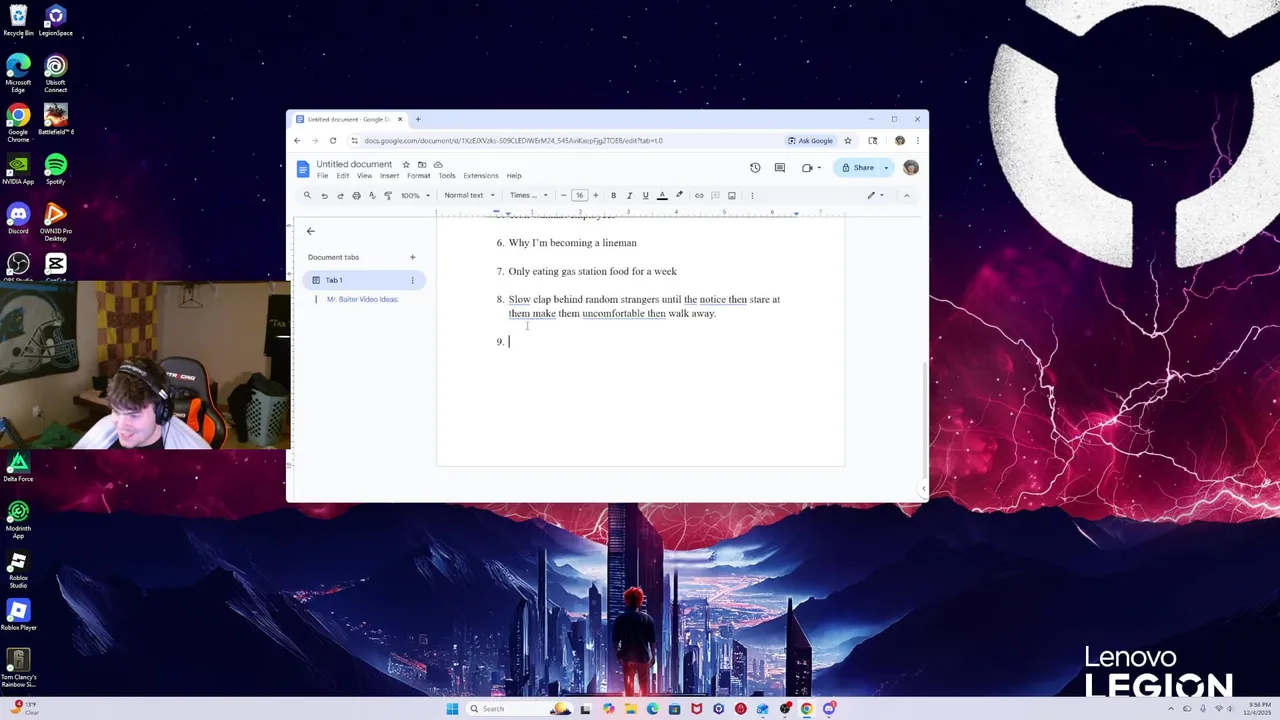Open the Format menu
Image resolution: width=1280 pixels, height=720 pixels.
click(418, 176)
